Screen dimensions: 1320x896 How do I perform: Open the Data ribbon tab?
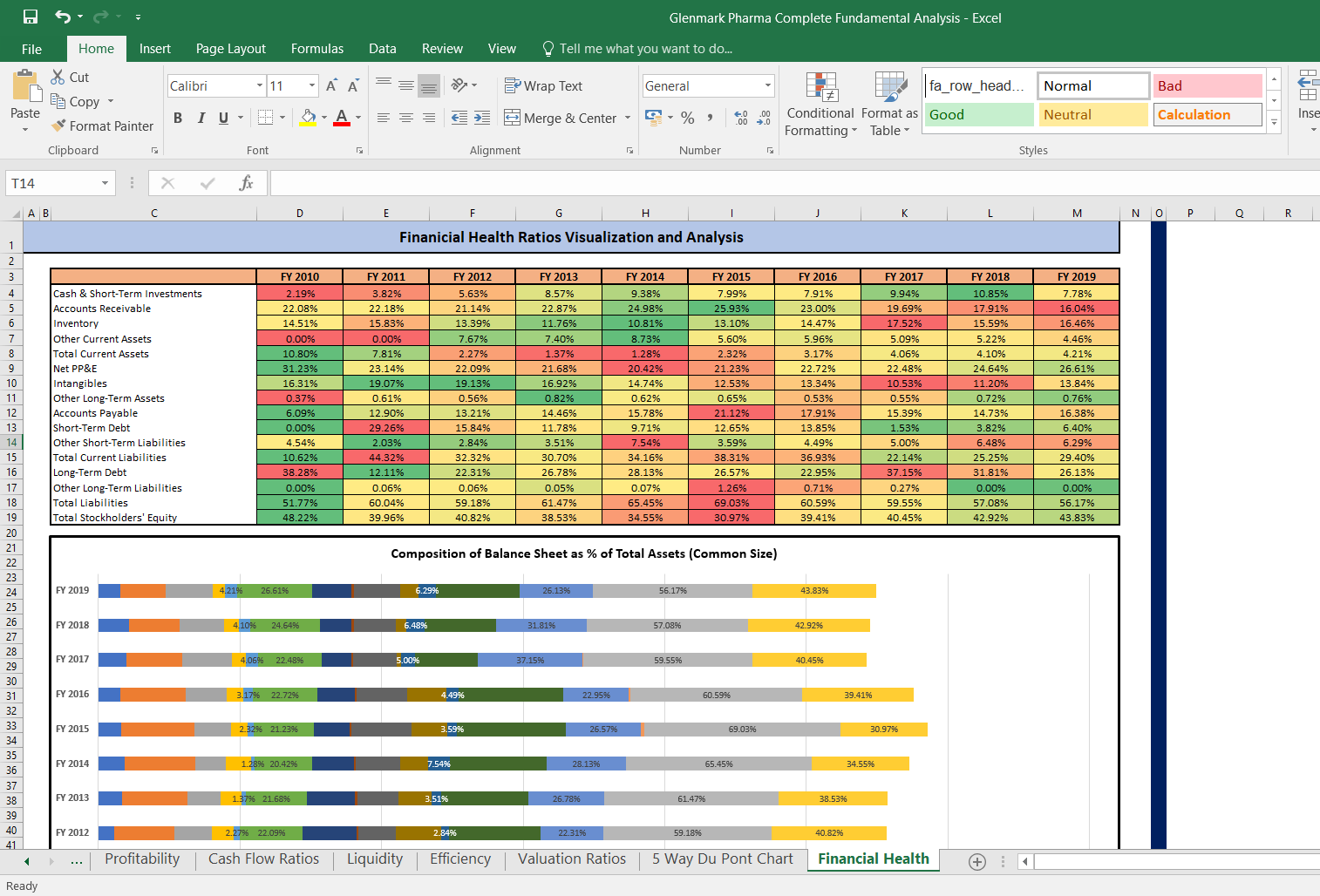click(383, 49)
